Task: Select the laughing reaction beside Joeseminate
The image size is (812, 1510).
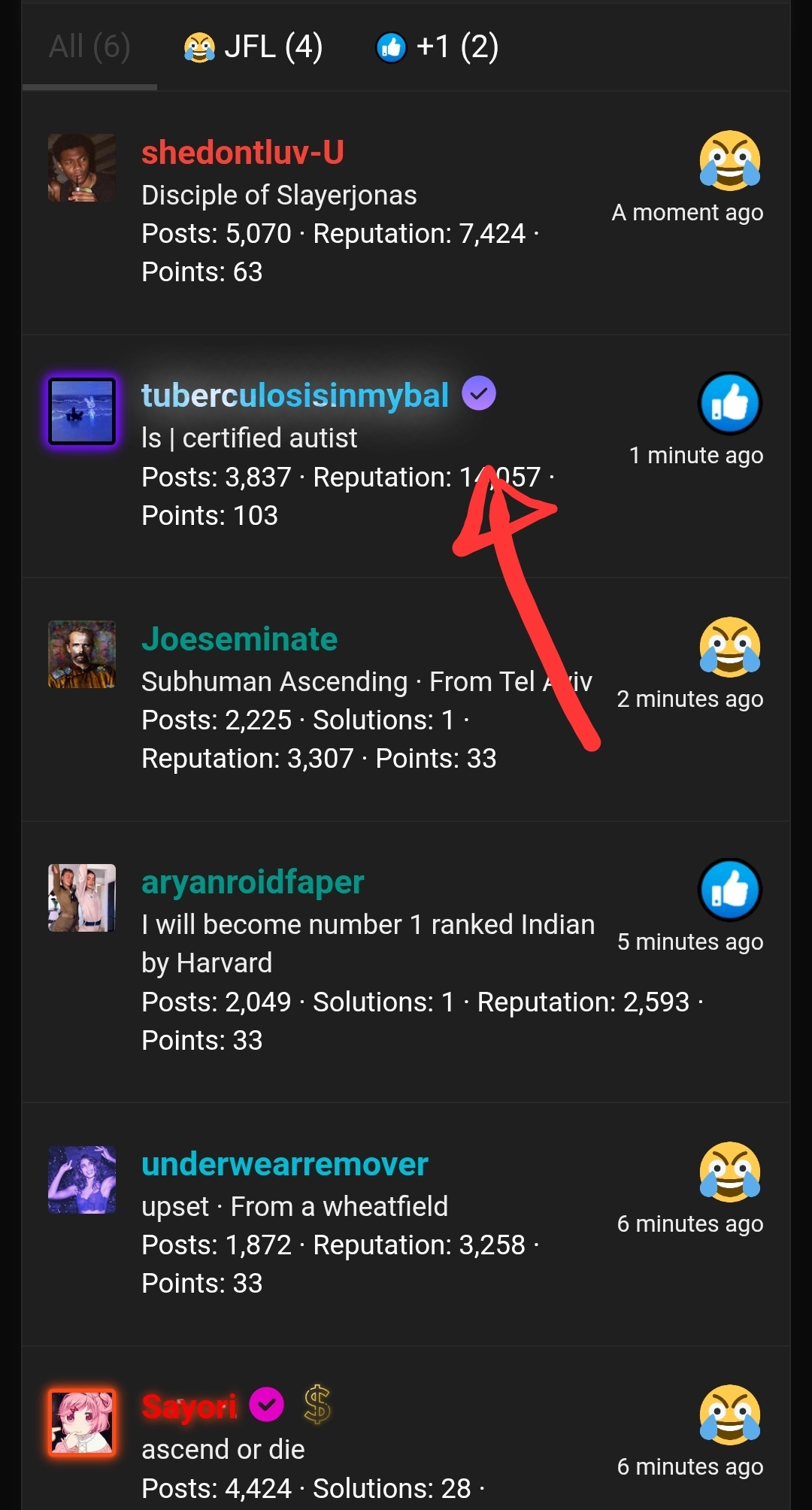Action: coord(729,647)
